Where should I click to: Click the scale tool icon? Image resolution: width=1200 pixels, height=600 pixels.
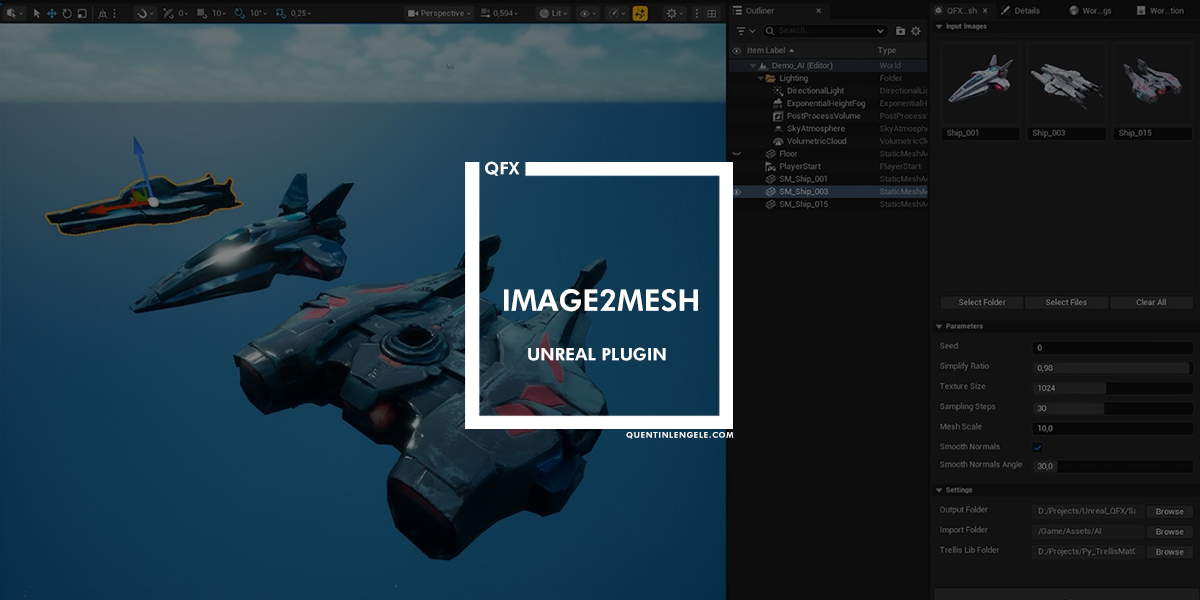82,14
